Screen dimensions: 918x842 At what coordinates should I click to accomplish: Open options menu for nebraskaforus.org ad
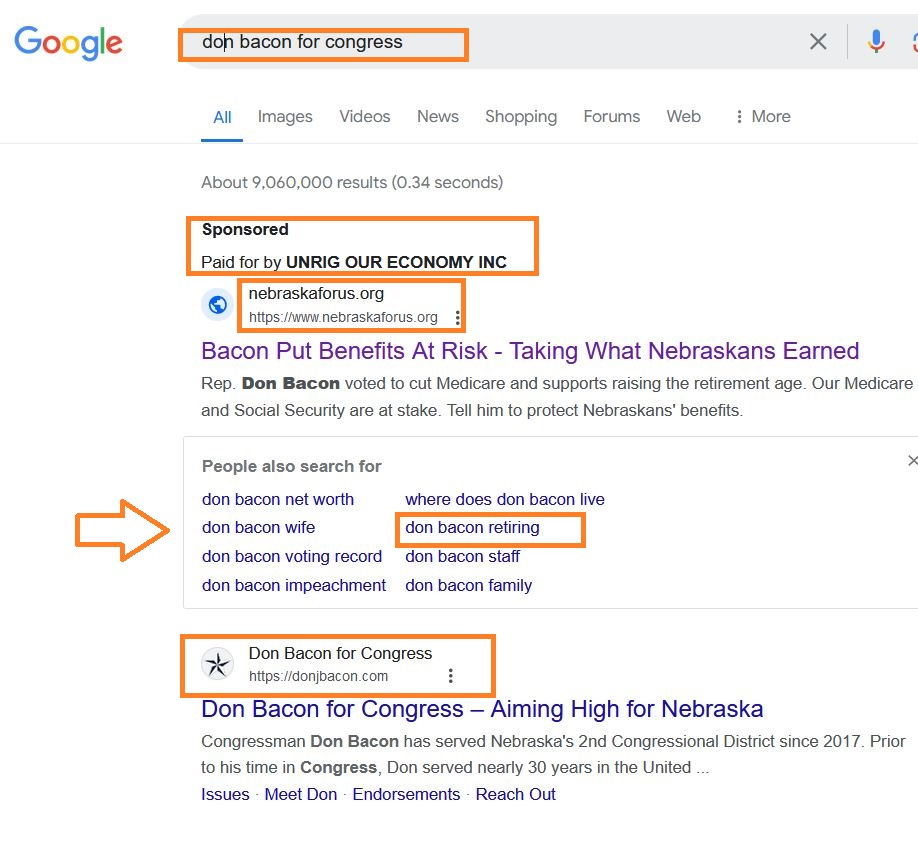[457, 317]
